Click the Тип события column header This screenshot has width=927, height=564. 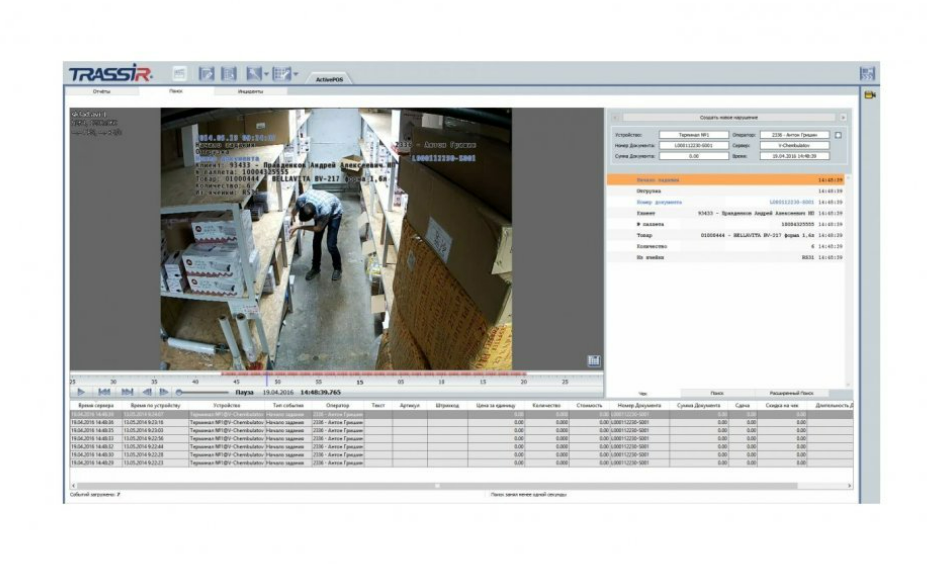(287, 406)
